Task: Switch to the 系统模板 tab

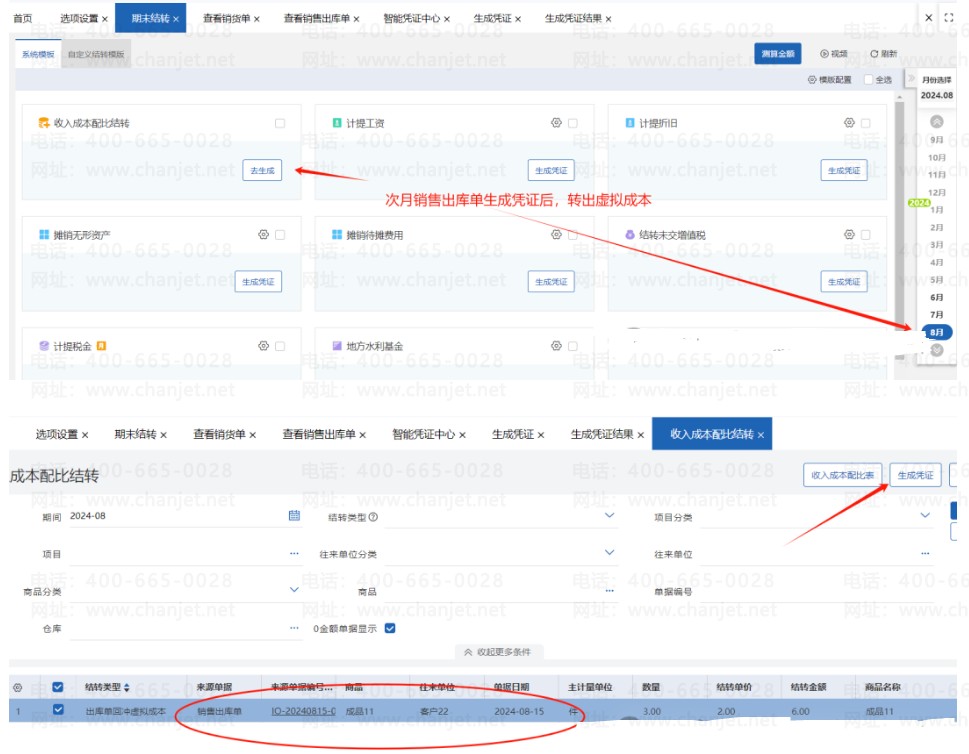Action: tap(38, 54)
